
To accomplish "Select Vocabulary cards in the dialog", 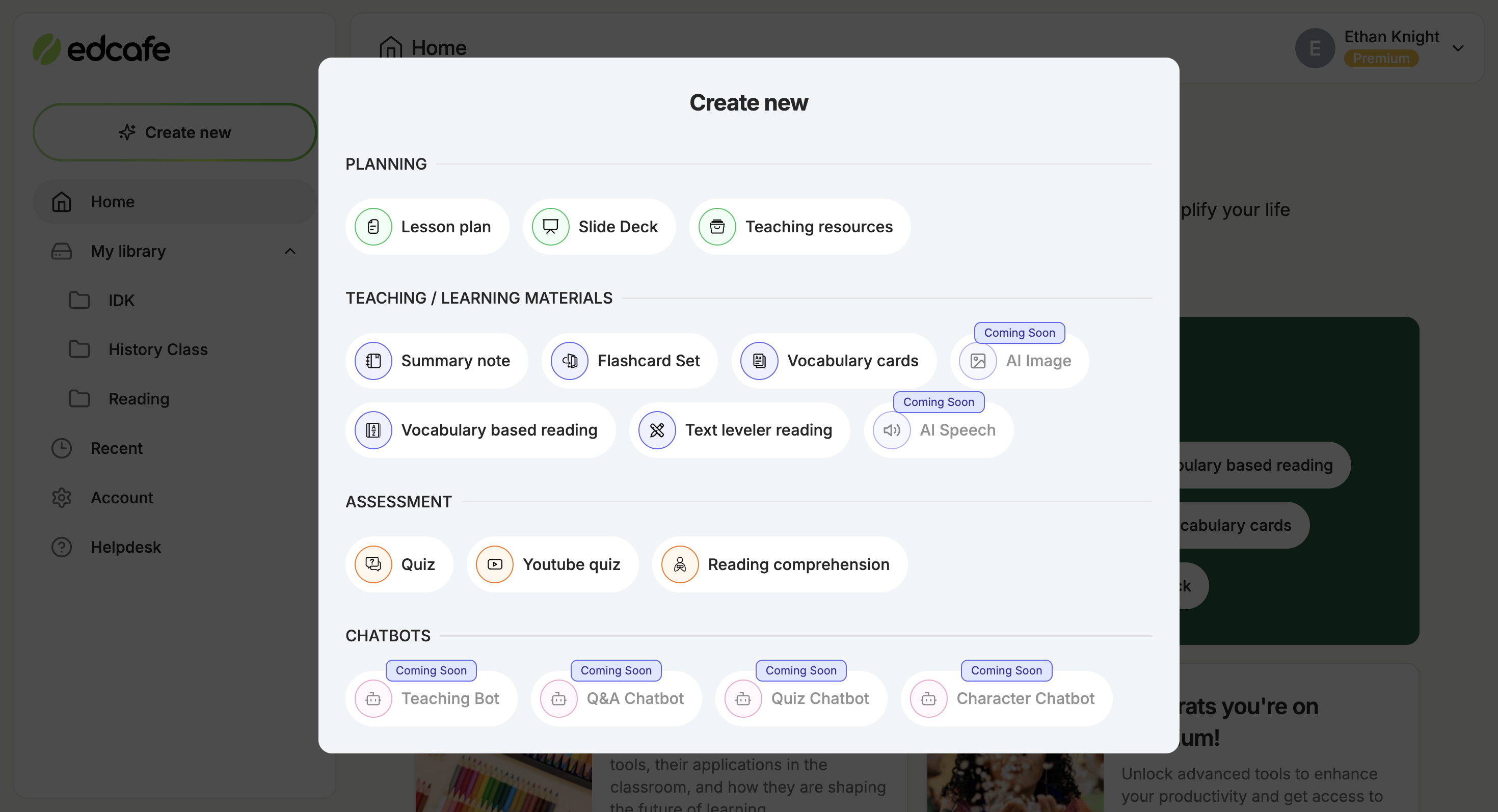I will pos(834,361).
